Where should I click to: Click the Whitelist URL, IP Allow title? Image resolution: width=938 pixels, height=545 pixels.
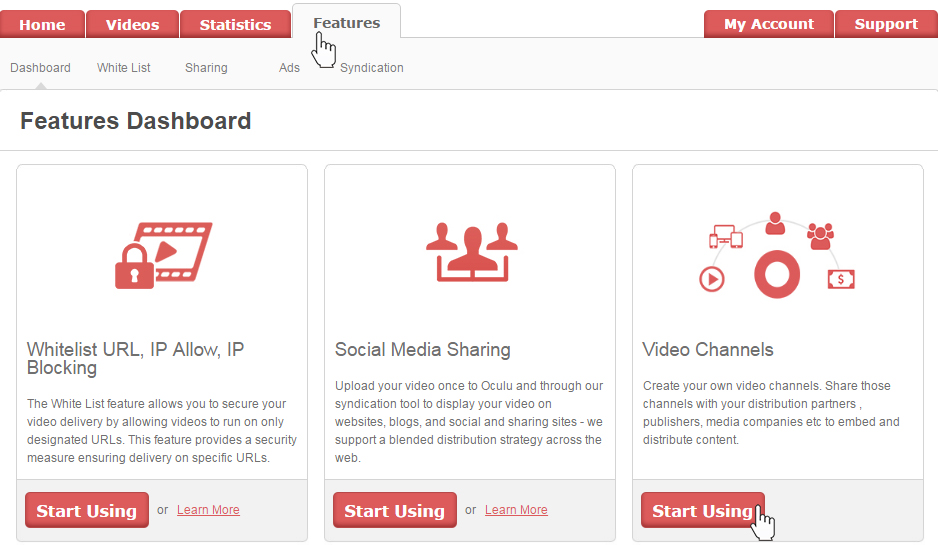[135, 358]
